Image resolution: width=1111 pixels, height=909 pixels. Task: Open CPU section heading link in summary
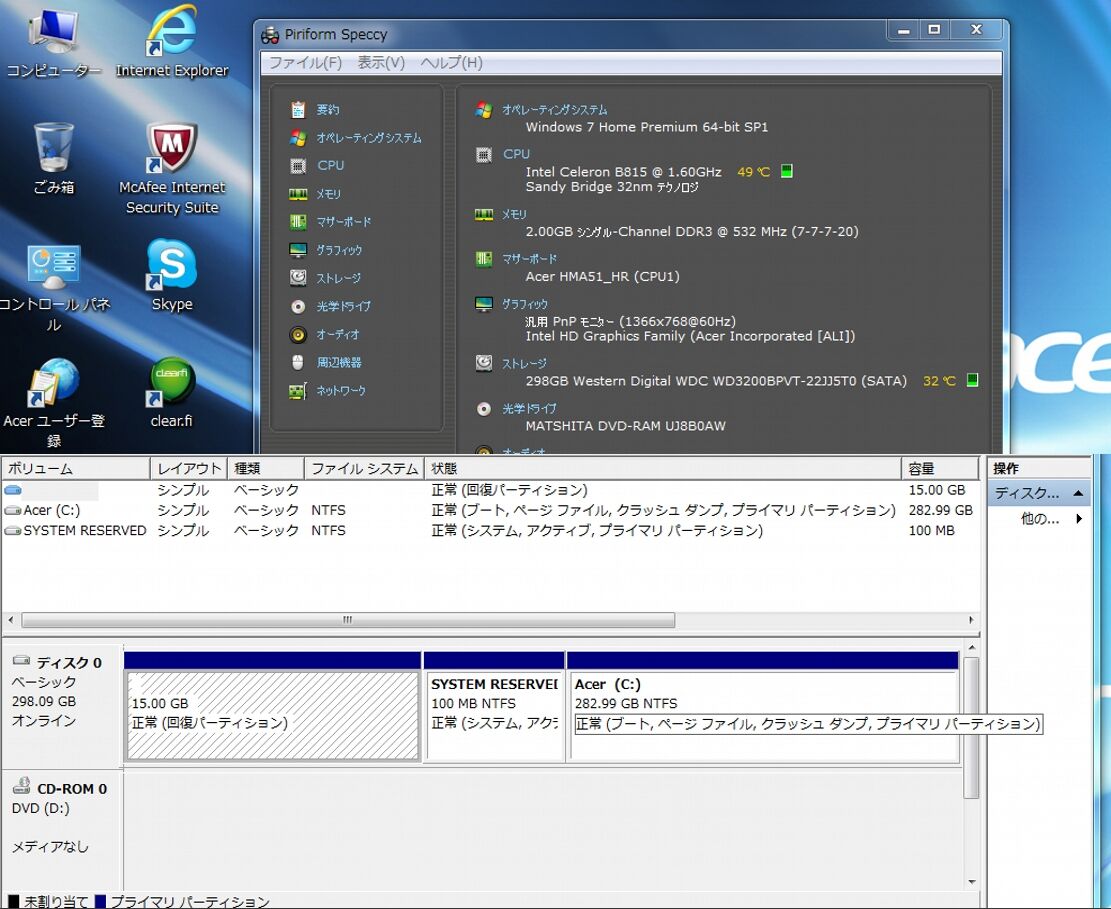(517, 154)
